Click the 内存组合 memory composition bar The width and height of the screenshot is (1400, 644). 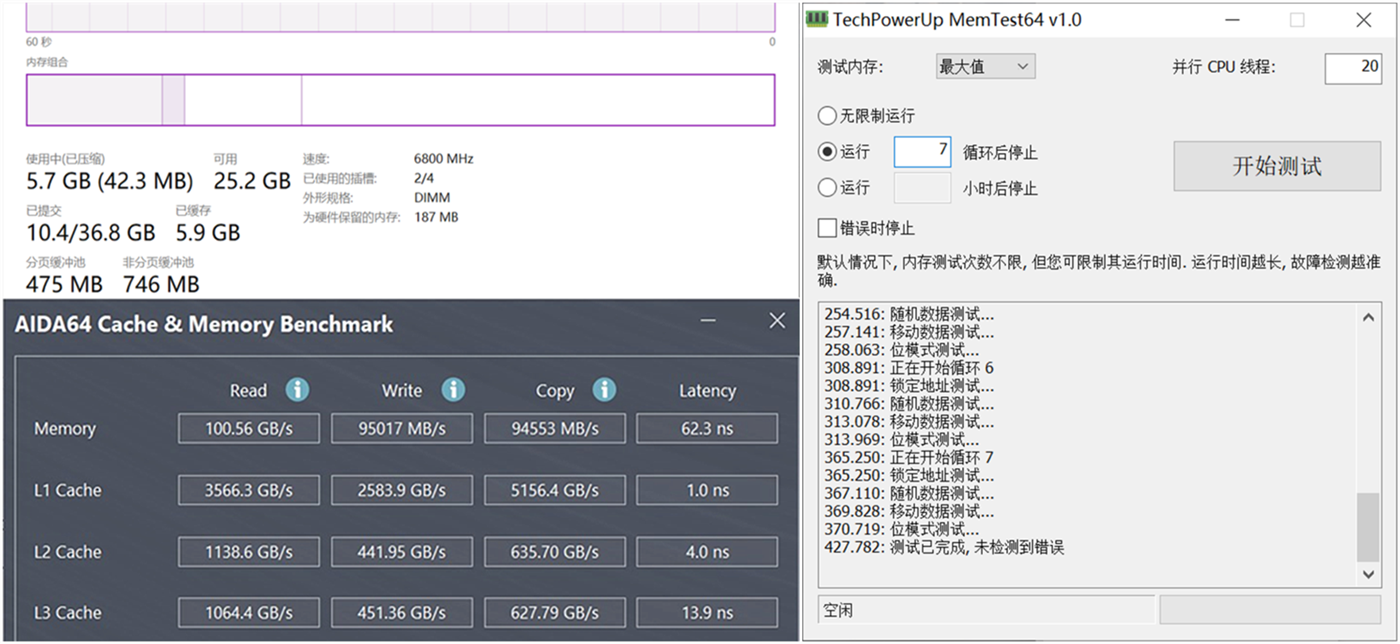[400, 100]
